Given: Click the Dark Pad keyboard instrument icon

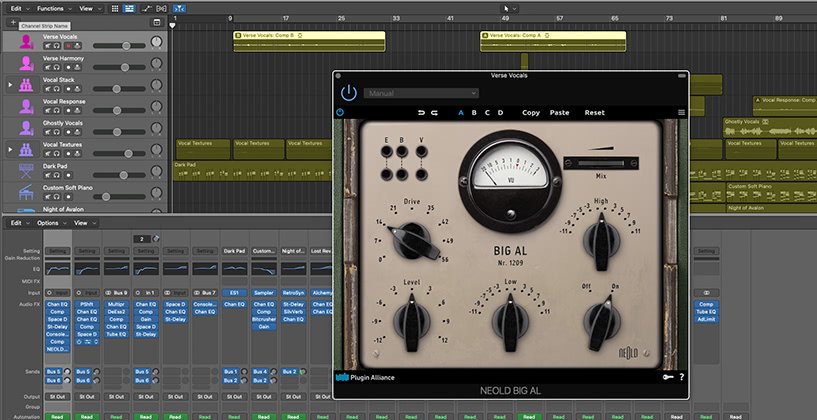Looking at the screenshot, I should tap(25, 169).
